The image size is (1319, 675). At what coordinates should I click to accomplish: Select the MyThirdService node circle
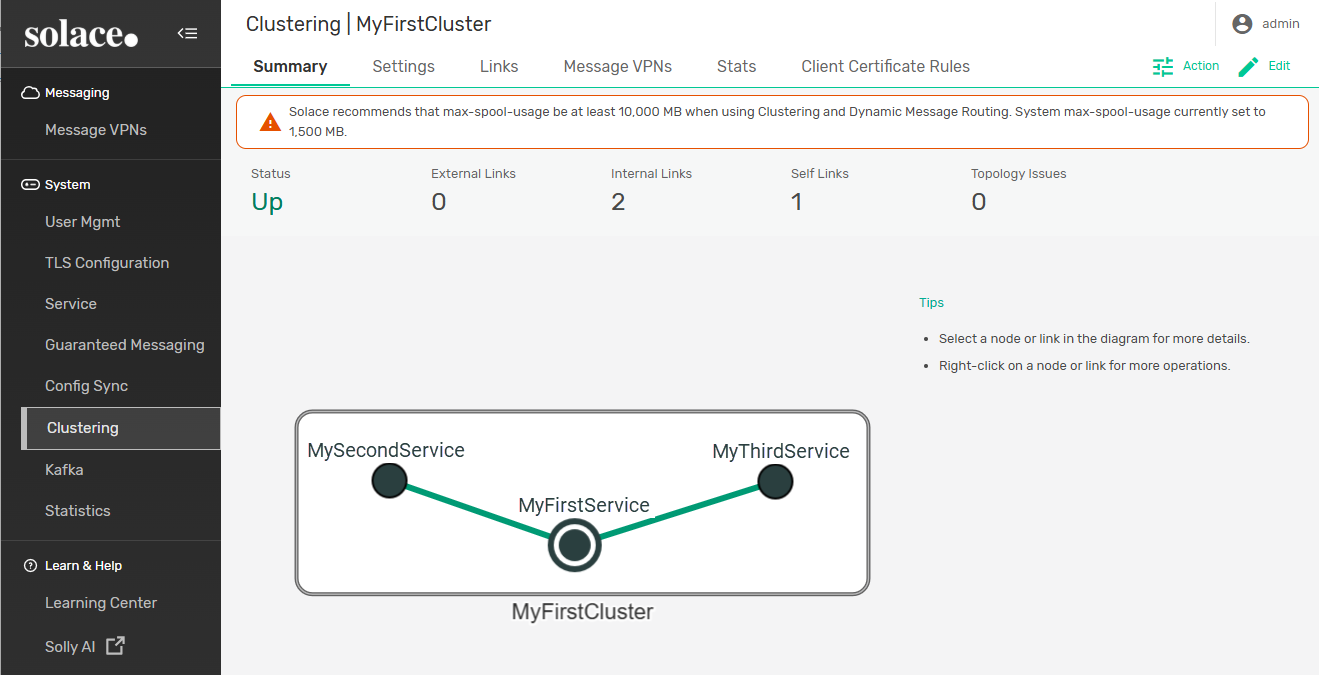[x=775, y=482]
